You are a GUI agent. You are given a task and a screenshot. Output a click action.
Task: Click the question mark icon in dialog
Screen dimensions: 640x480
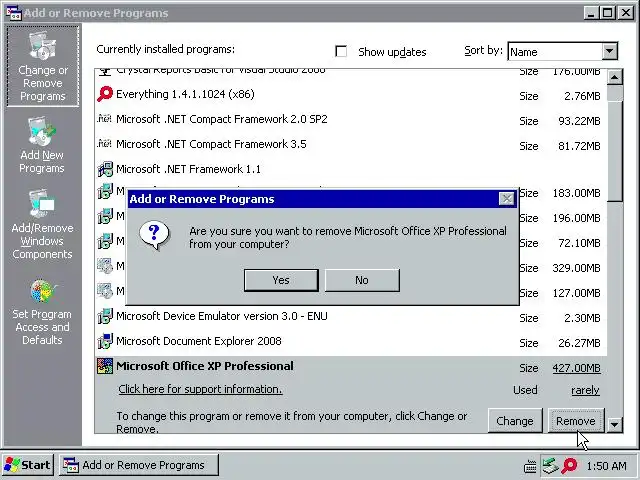pyautogui.click(x=154, y=236)
